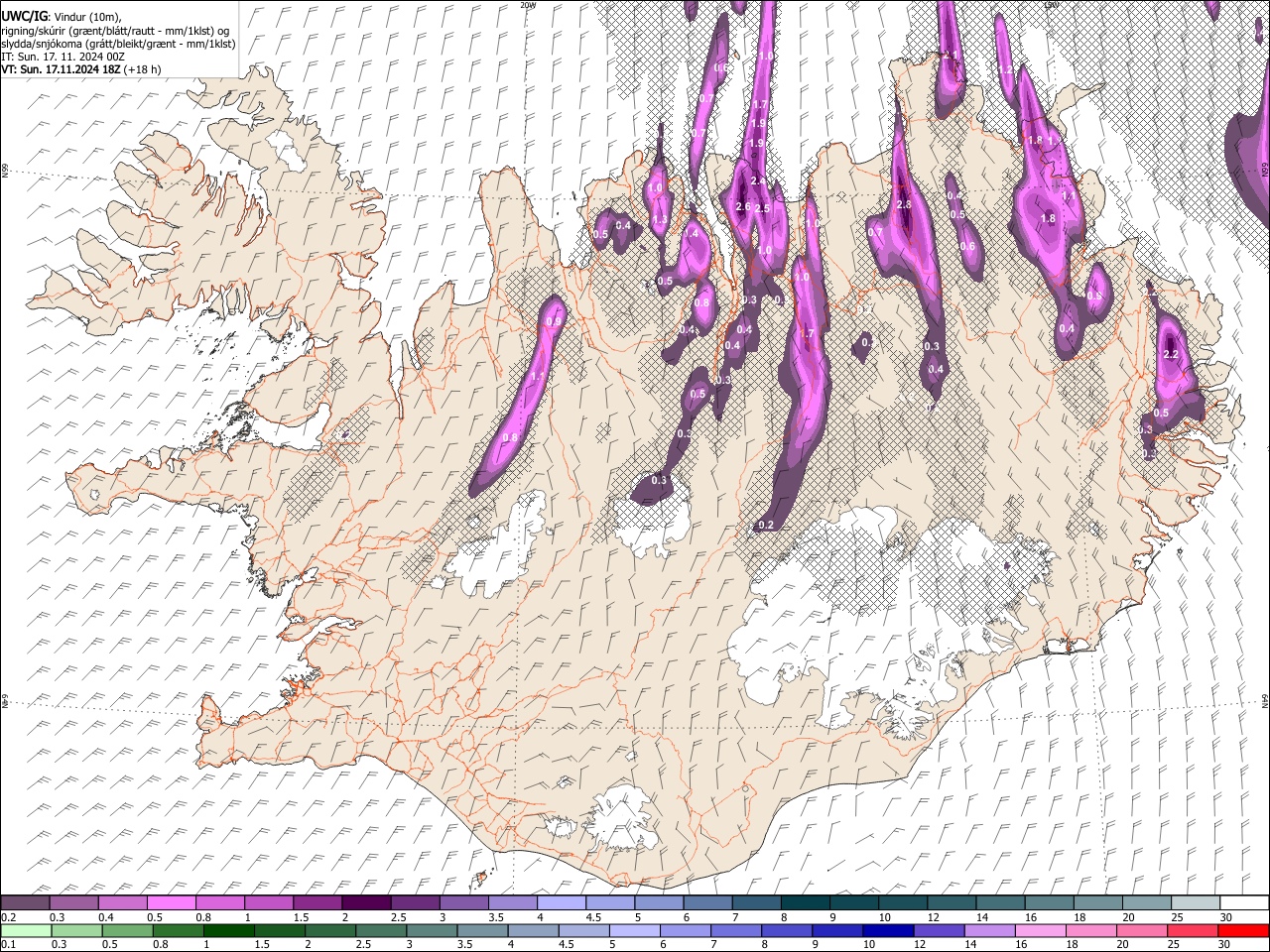This screenshot has height=952, width=1270.
Task: Click the deep blue rain swatch at 10
Action: point(889,930)
